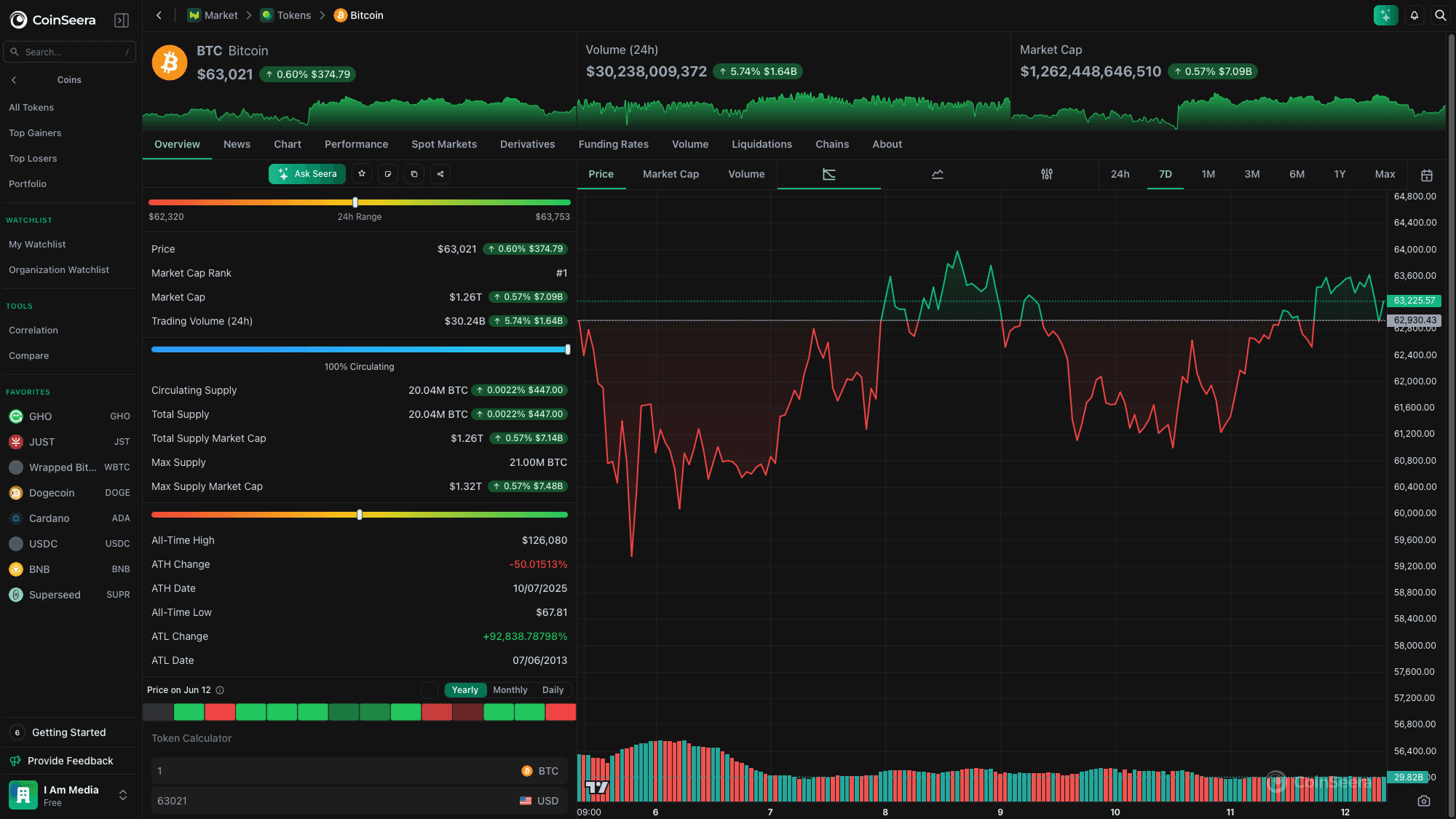Switch to the Liquidations tab
This screenshot has height=819, width=1456.
762,144
